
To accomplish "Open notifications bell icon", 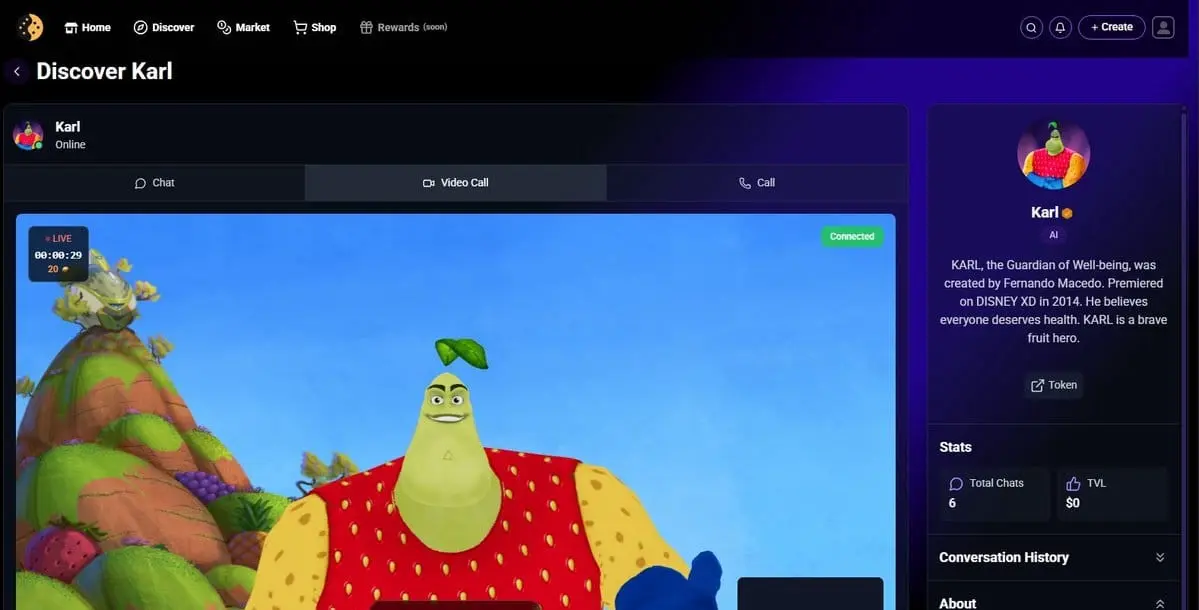I will 1060,28.
